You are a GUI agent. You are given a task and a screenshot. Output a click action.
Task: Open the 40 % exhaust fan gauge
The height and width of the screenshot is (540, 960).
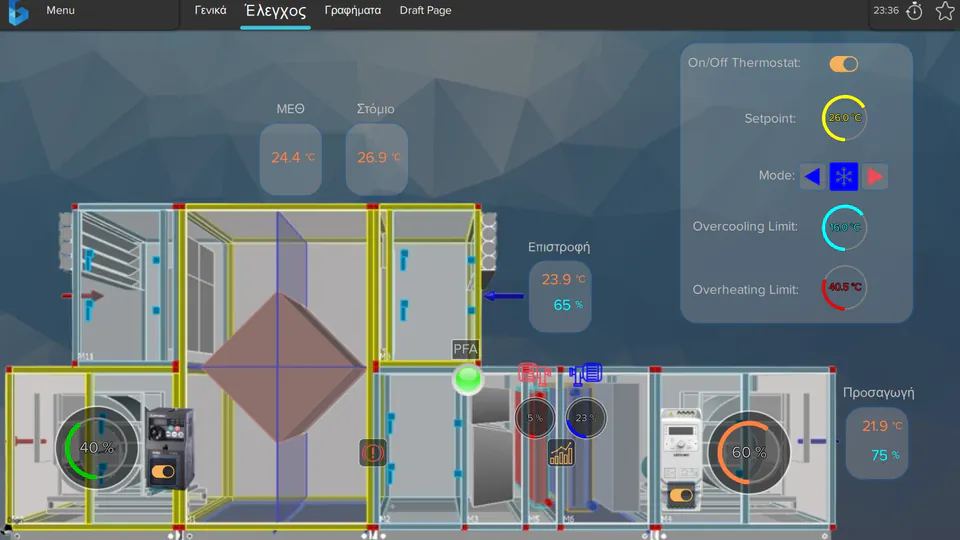[x=96, y=448]
